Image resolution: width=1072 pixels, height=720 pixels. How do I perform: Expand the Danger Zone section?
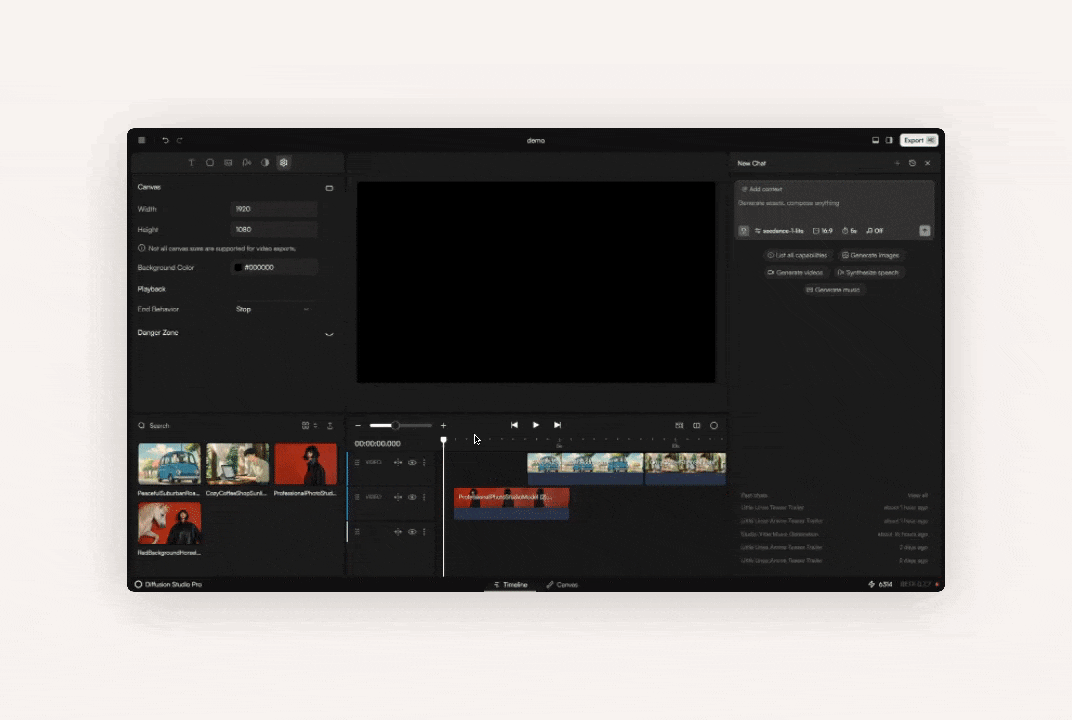tap(329, 332)
